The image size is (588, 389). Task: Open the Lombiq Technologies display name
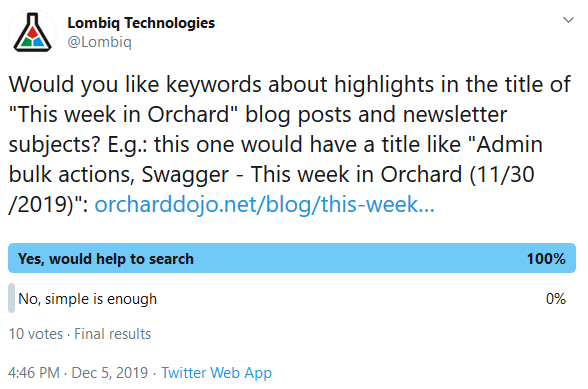click(141, 23)
